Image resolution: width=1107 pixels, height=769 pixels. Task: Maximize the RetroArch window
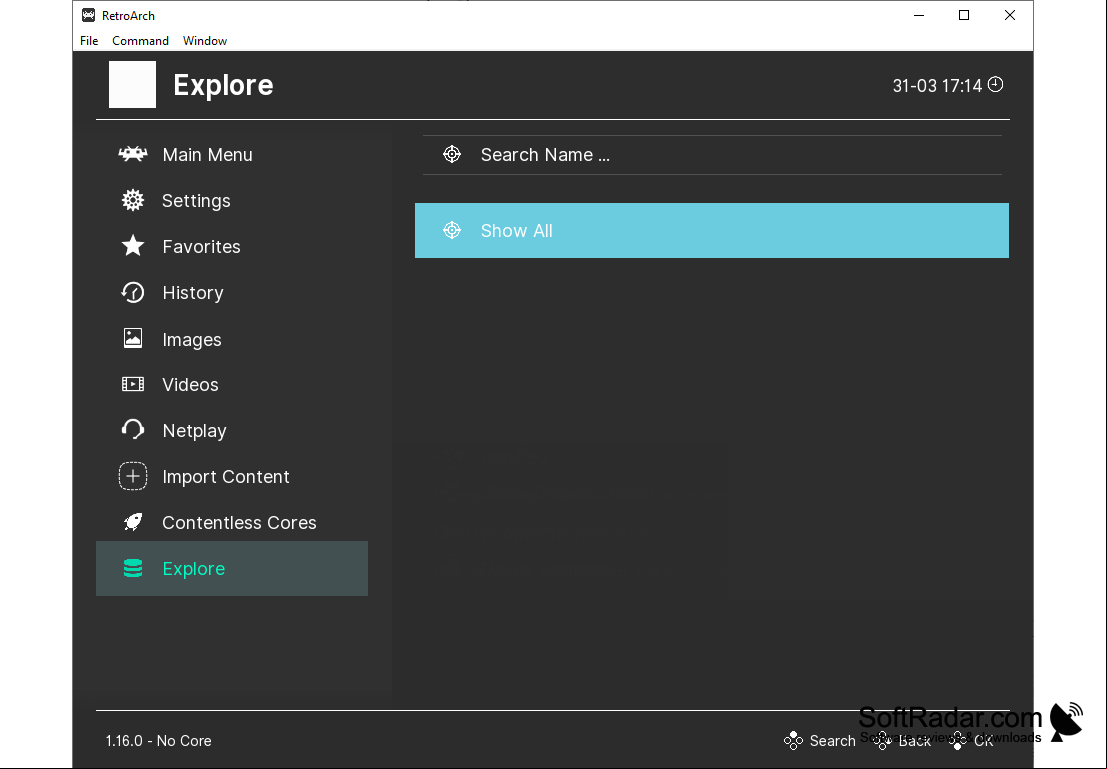[x=964, y=16]
